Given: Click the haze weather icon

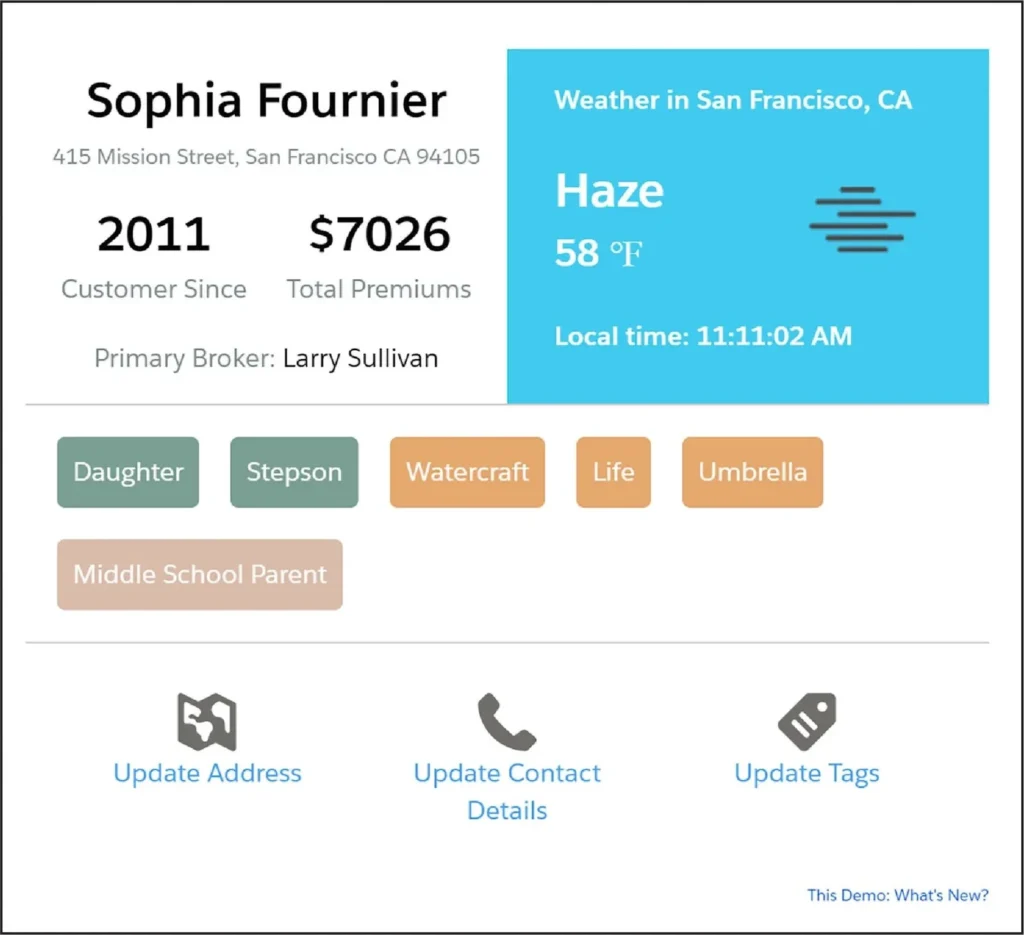Looking at the screenshot, I should [862, 219].
